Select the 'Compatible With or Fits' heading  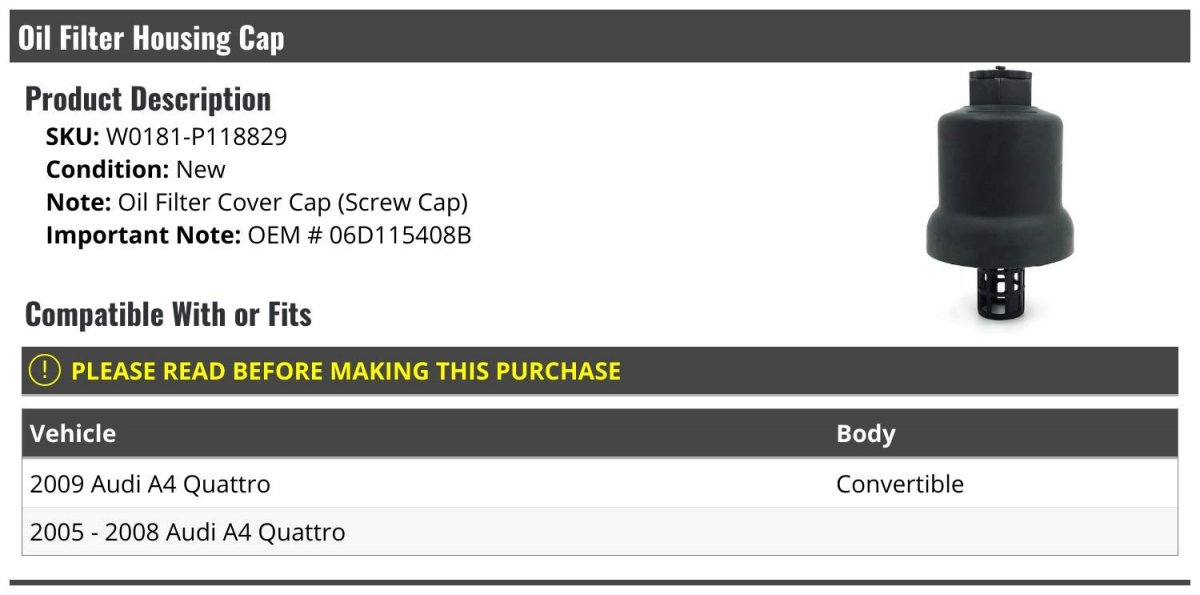(x=168, y=315)
